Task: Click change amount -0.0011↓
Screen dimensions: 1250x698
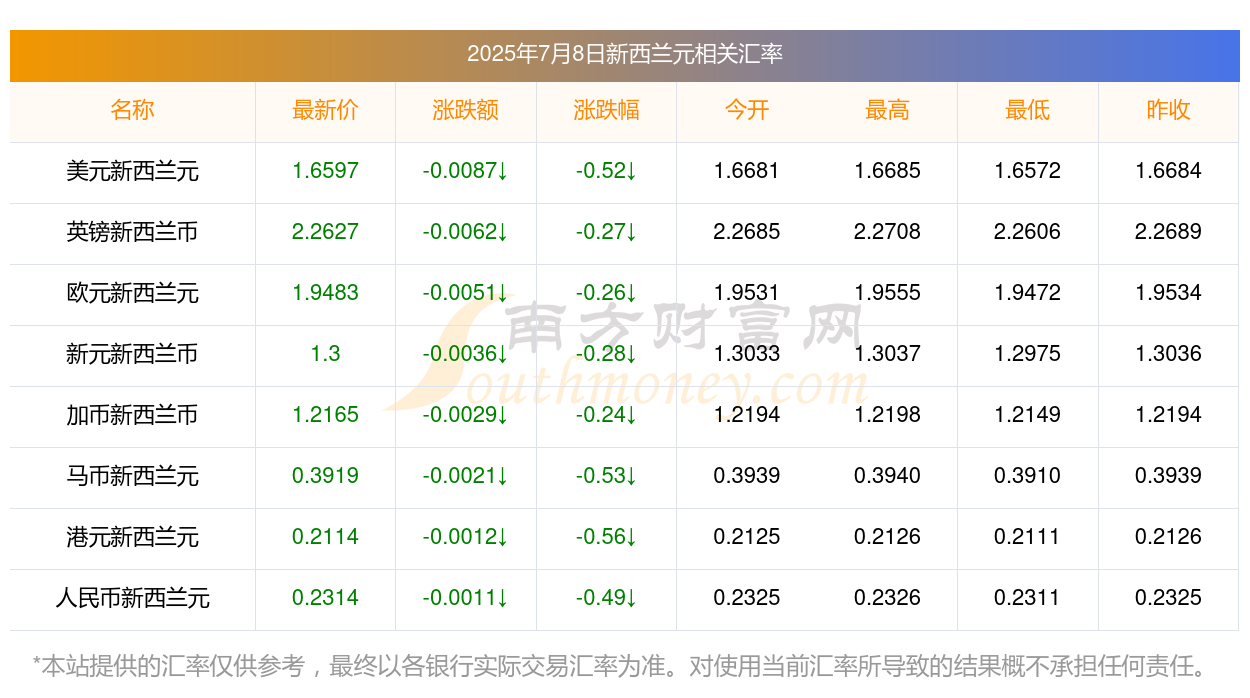Action: pyautogui.click(x=465, y=598)
